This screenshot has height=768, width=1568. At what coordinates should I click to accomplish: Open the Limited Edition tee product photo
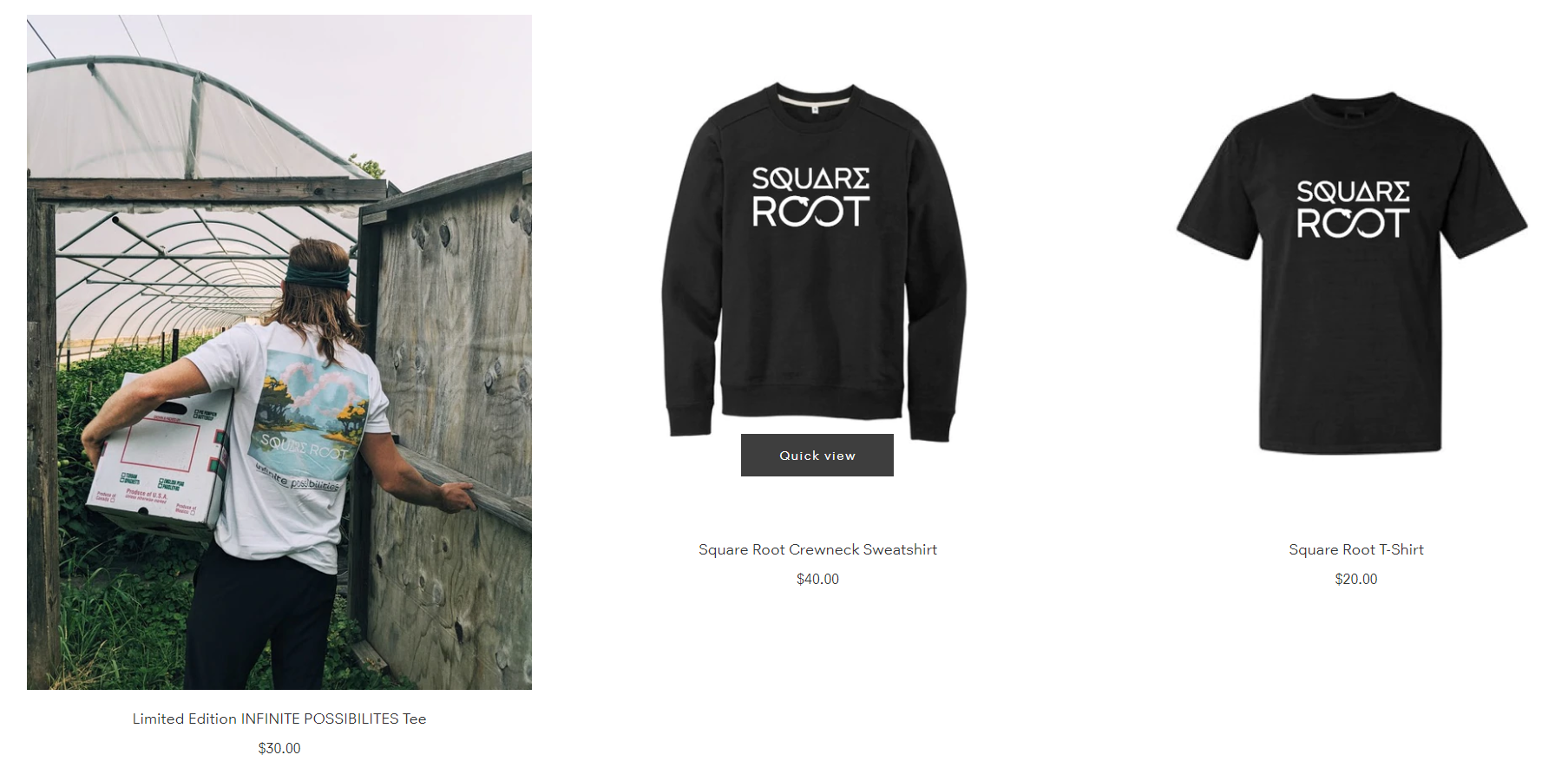point(279,352)
